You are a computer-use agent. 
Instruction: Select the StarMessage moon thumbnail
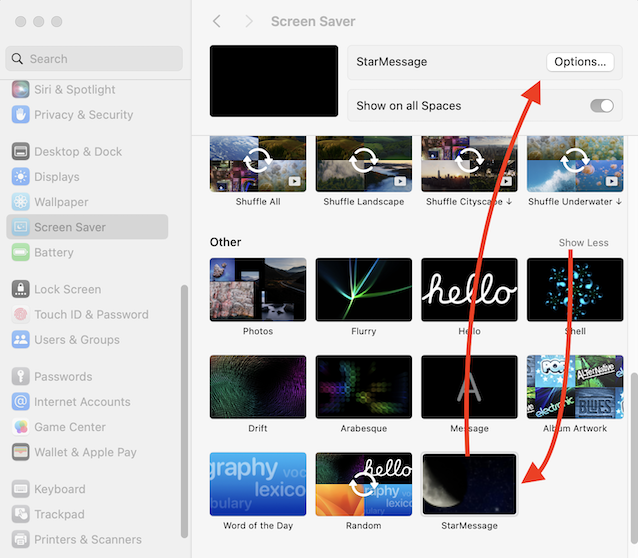(x=469, y=484)
